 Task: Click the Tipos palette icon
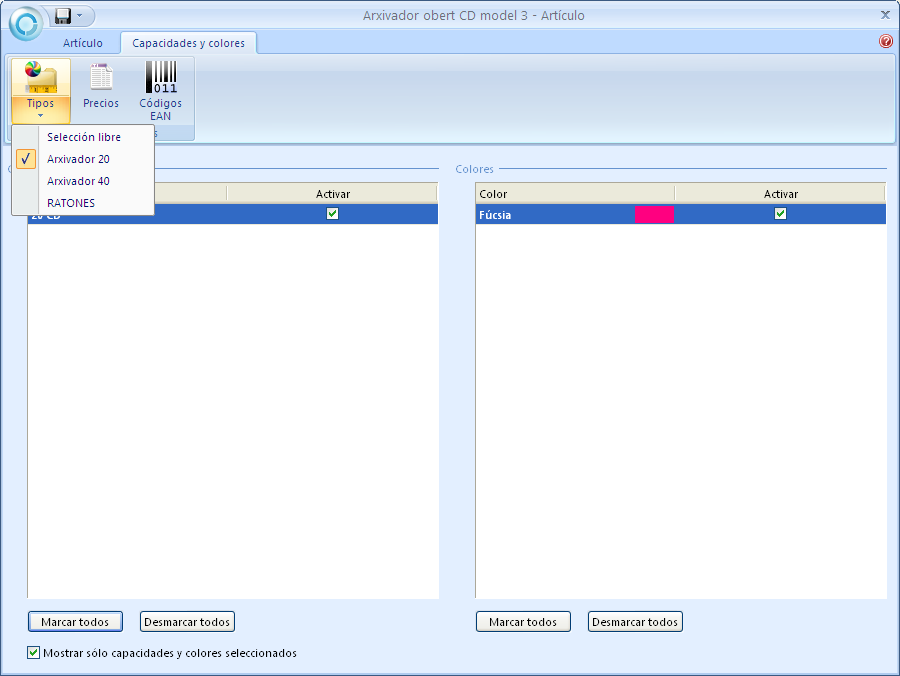click(x=40, y=77)
